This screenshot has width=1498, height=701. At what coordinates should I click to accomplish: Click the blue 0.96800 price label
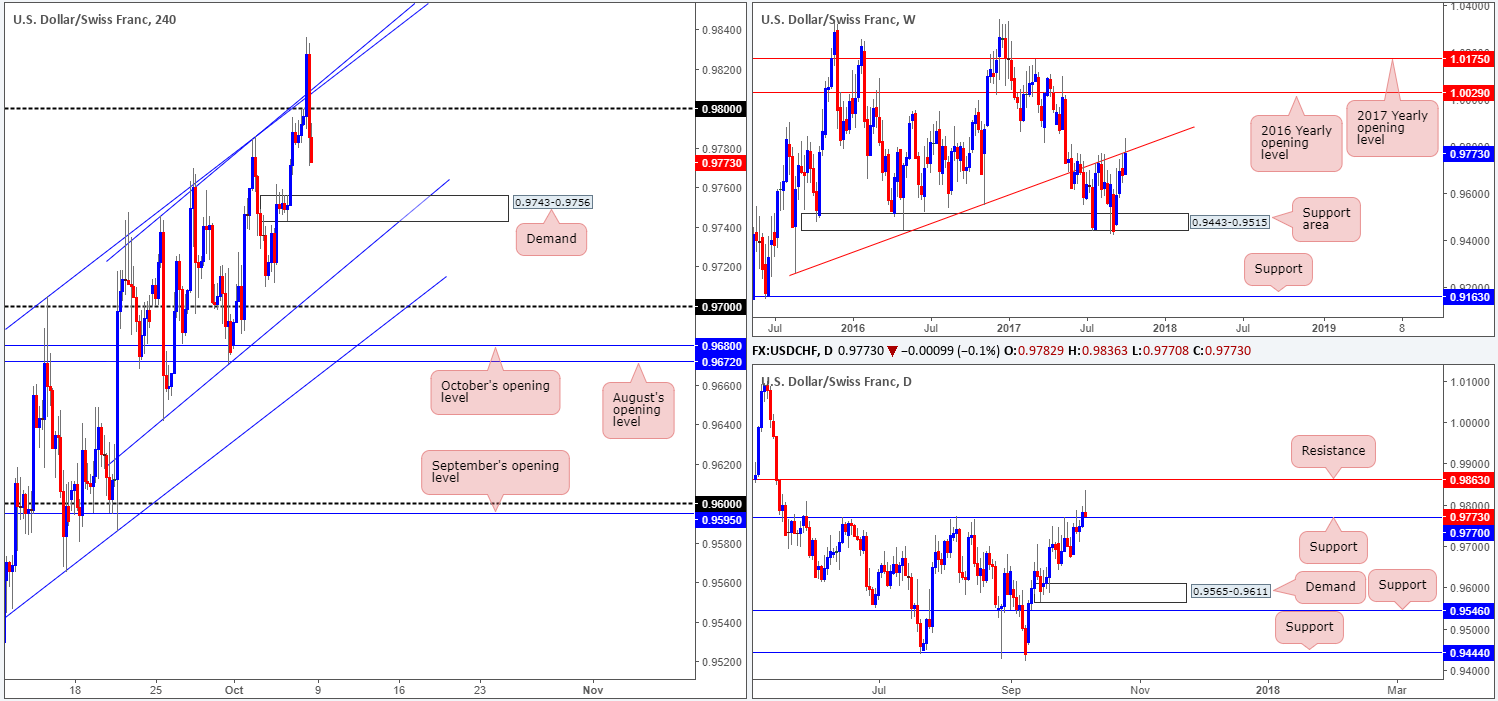721,346
